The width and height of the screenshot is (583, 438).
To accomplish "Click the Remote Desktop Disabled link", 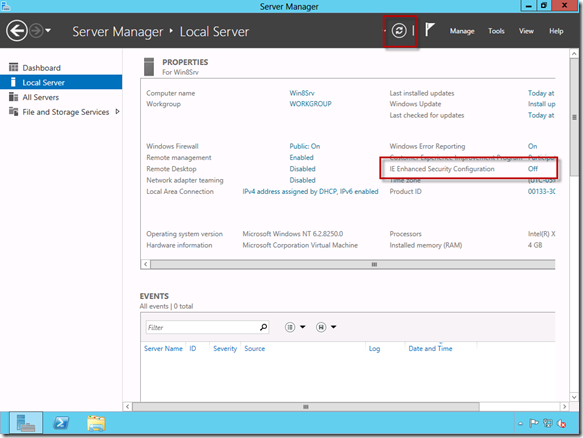I will [302, 169].
